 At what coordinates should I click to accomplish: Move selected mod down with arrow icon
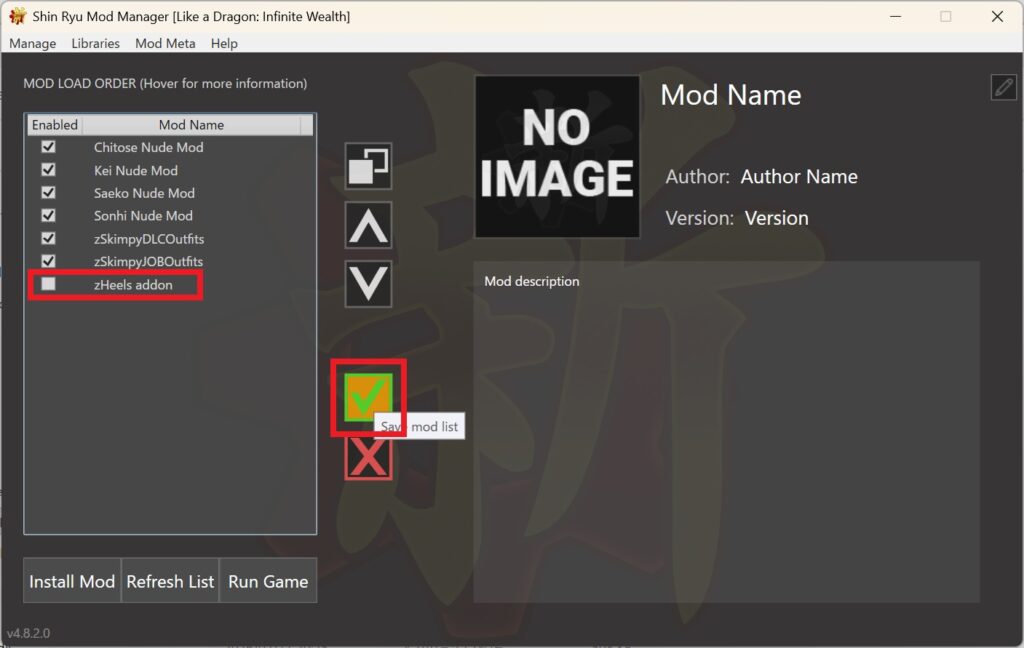(x=368, y=284)
